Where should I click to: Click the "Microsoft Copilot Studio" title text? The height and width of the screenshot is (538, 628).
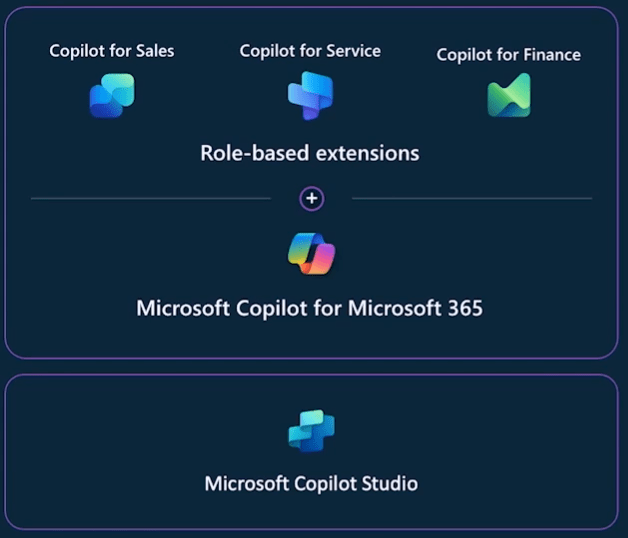pos(311,483)
